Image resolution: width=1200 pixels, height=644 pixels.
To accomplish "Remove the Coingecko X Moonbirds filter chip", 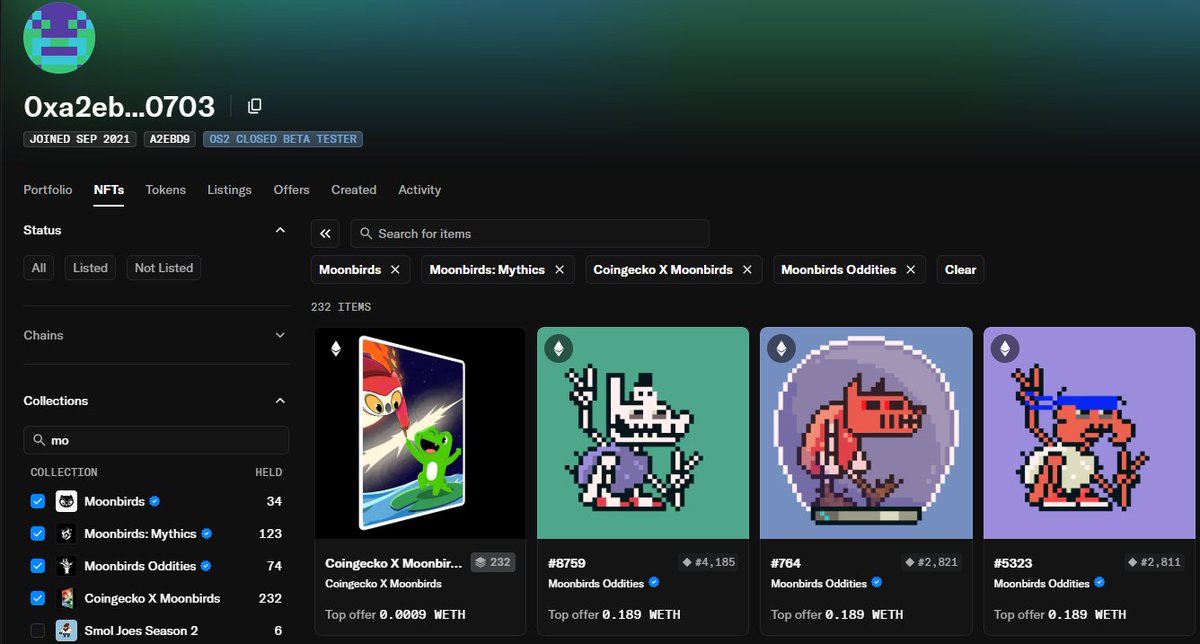I will (747, 270).
